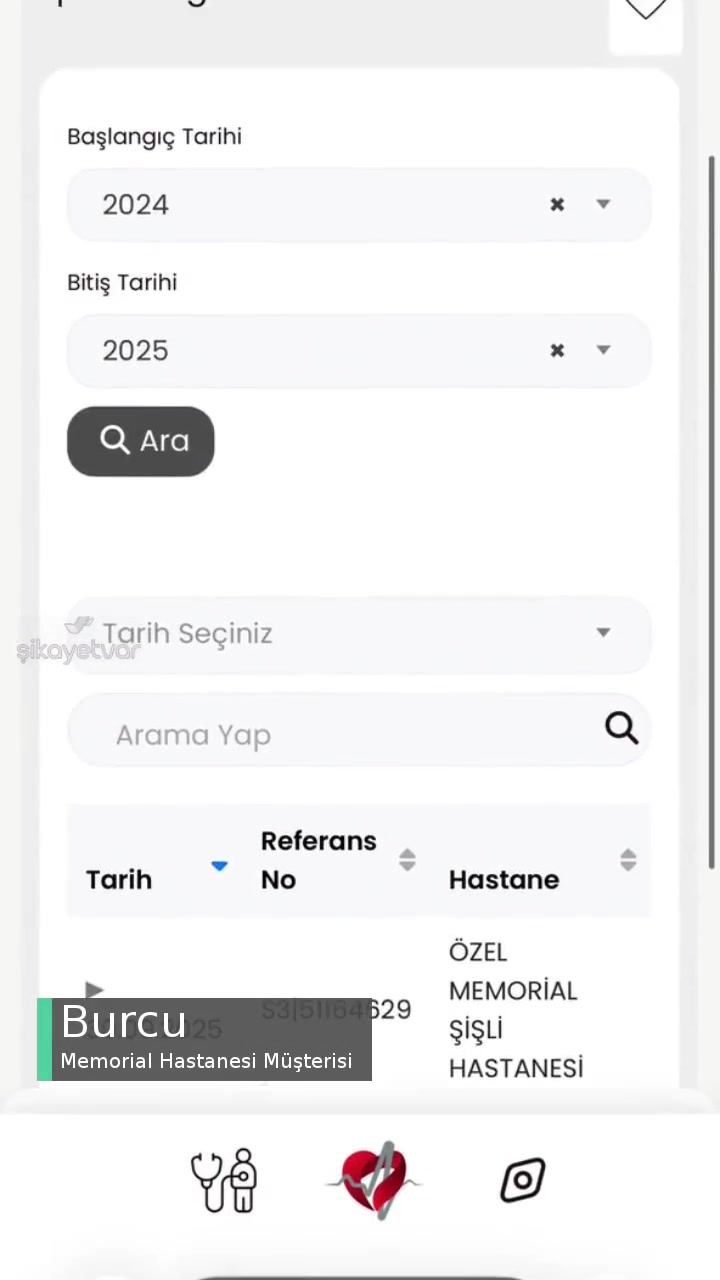Sort table by Tarih column
The height and width of the screenshot is (1280, 720).
tap(219, 866)
